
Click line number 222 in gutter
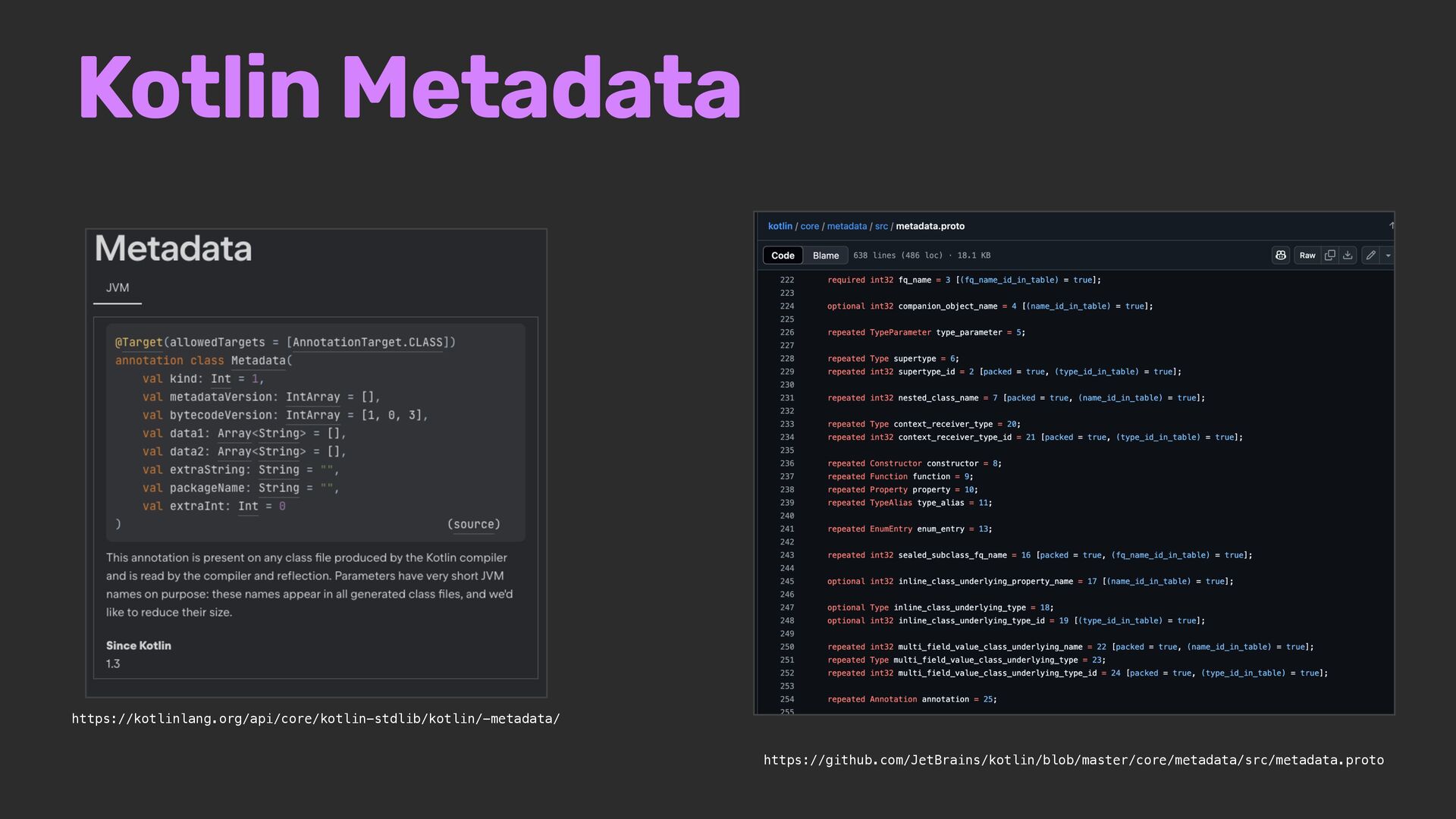pyautogui.click(x=786, y=280)
